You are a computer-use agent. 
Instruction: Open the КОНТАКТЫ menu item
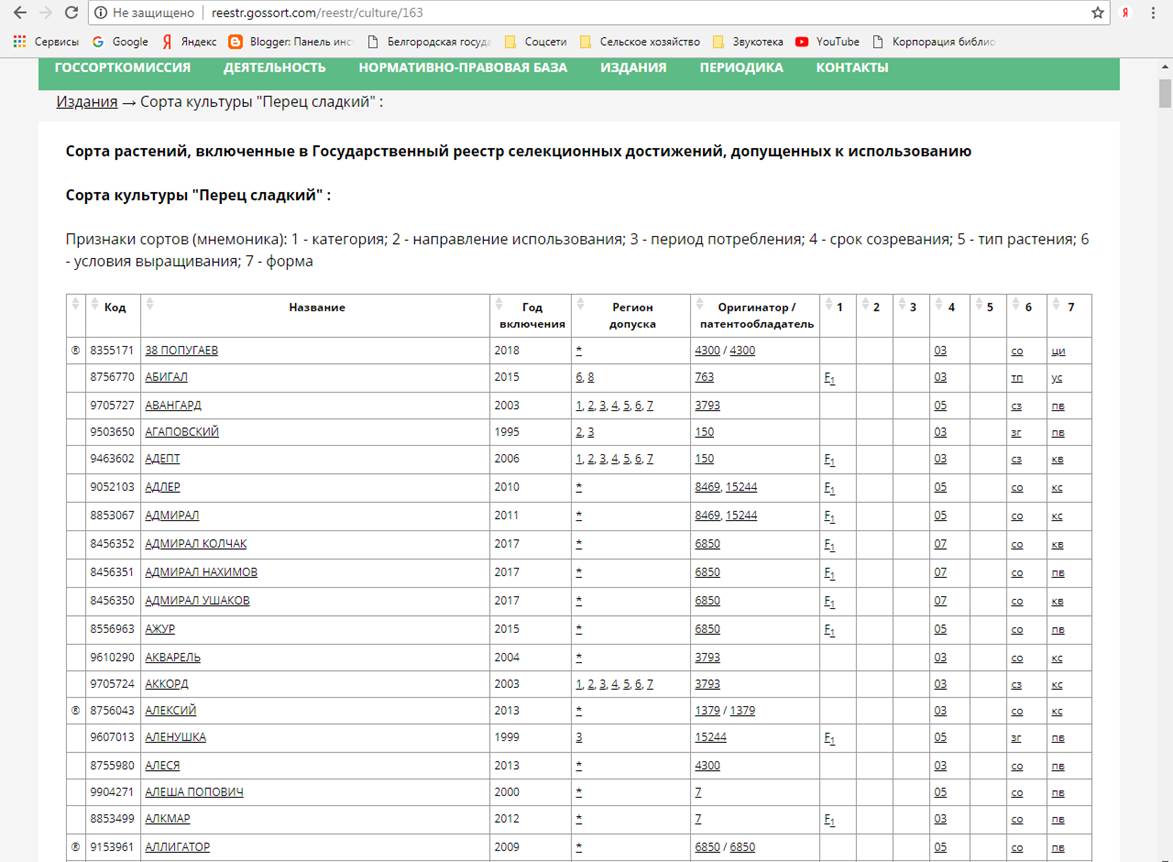(x=852, y=67)
